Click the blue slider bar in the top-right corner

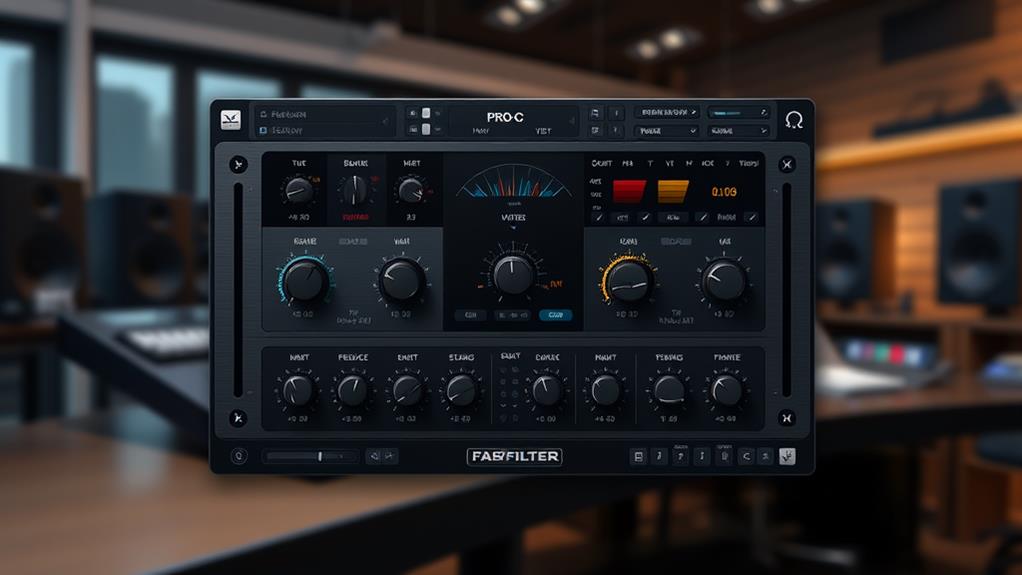click(x=738, y=112)
